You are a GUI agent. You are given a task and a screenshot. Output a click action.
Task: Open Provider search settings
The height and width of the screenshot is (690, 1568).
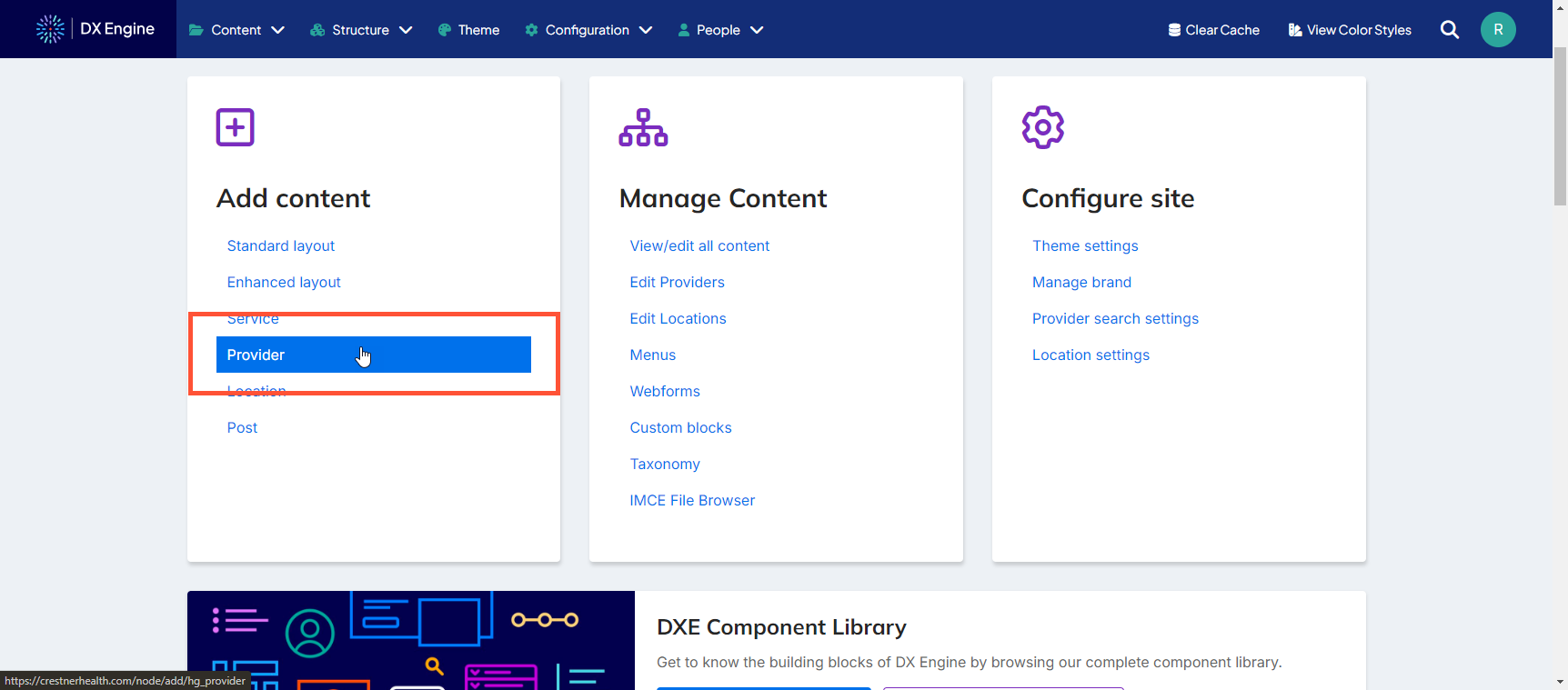1115,318
